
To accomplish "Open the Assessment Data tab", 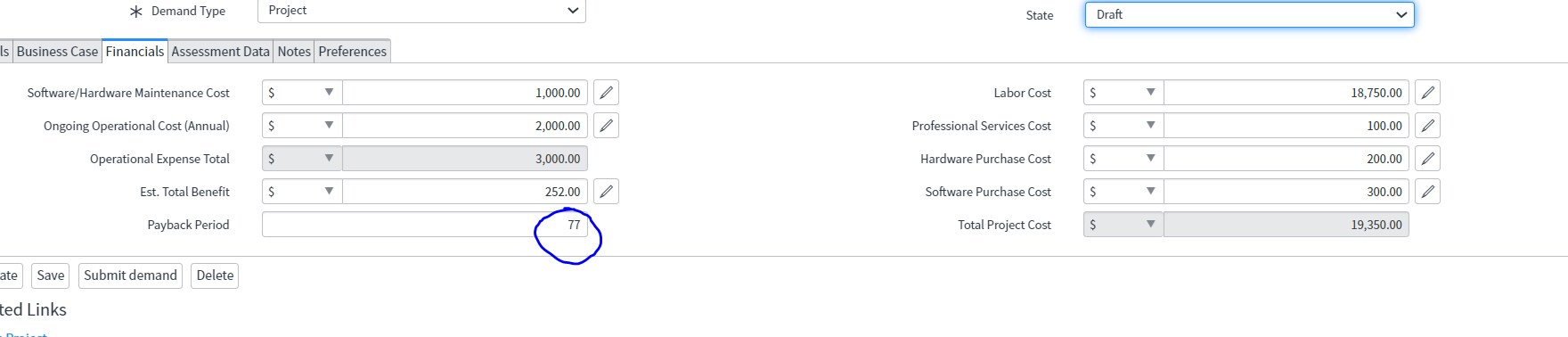I will [220, 52].
